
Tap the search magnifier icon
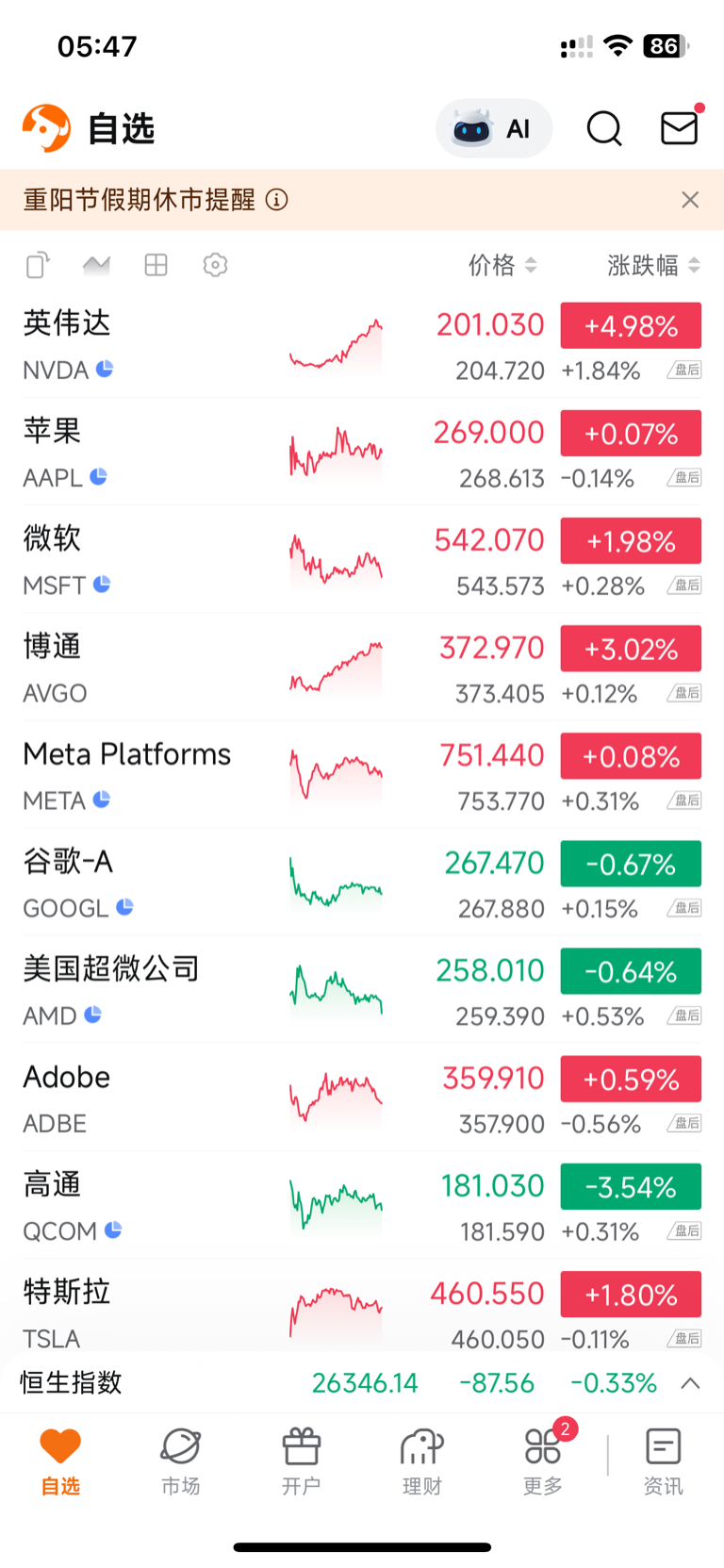point(604,128)
